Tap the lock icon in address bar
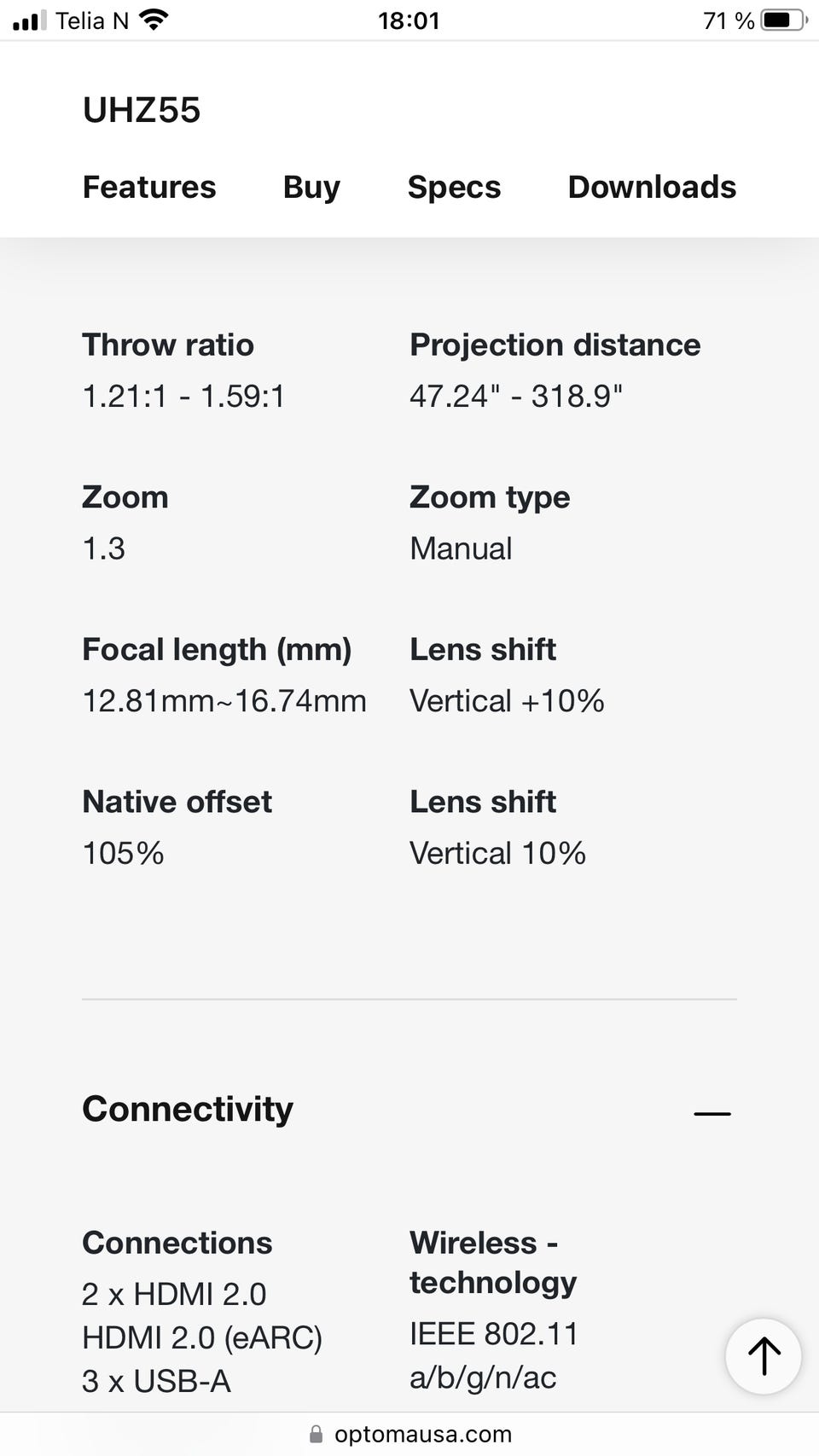This screenshot has height=1456, width=819. pos(316,1435)
